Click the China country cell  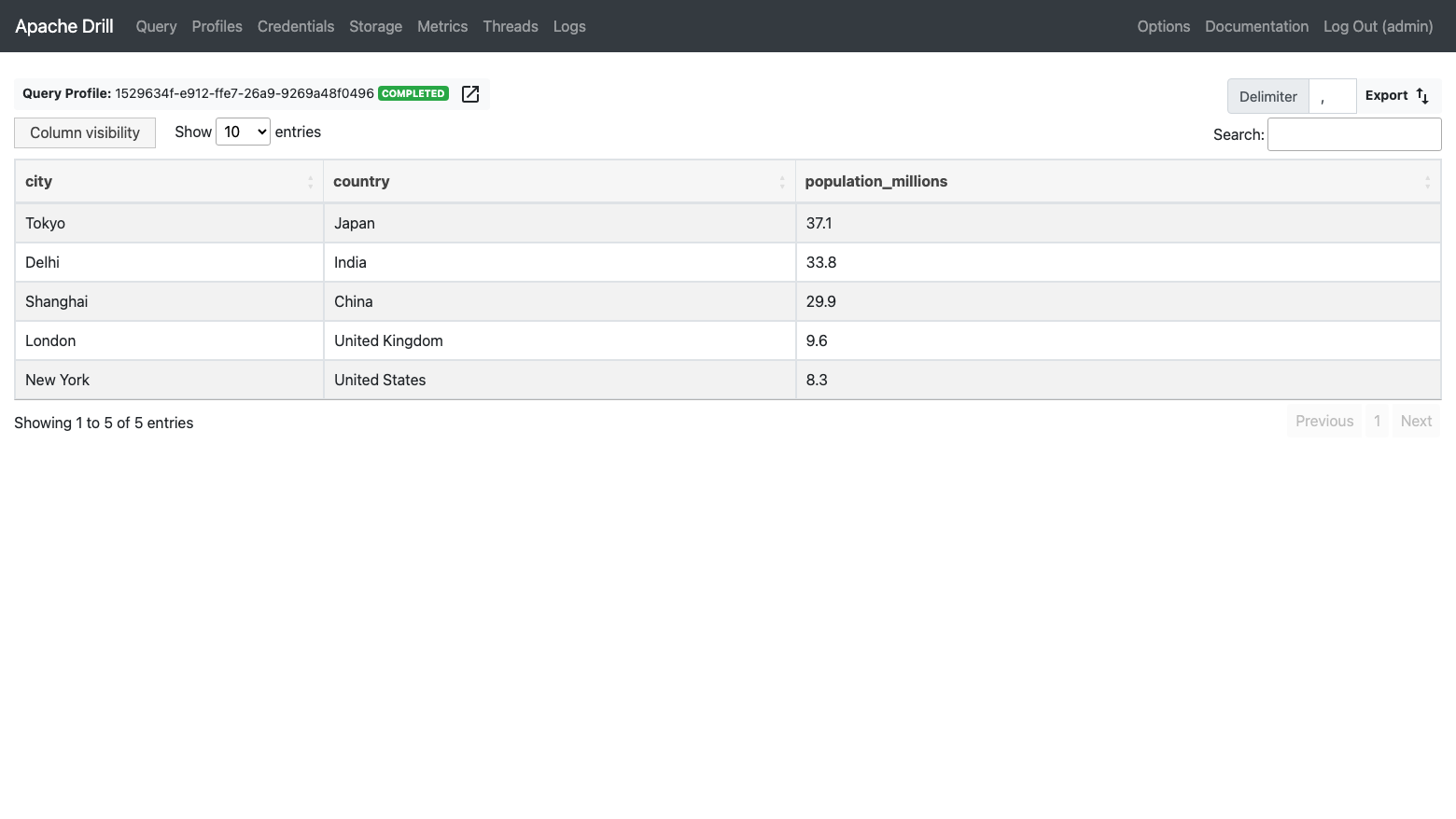pyautogui.click(x=559, y=301)
